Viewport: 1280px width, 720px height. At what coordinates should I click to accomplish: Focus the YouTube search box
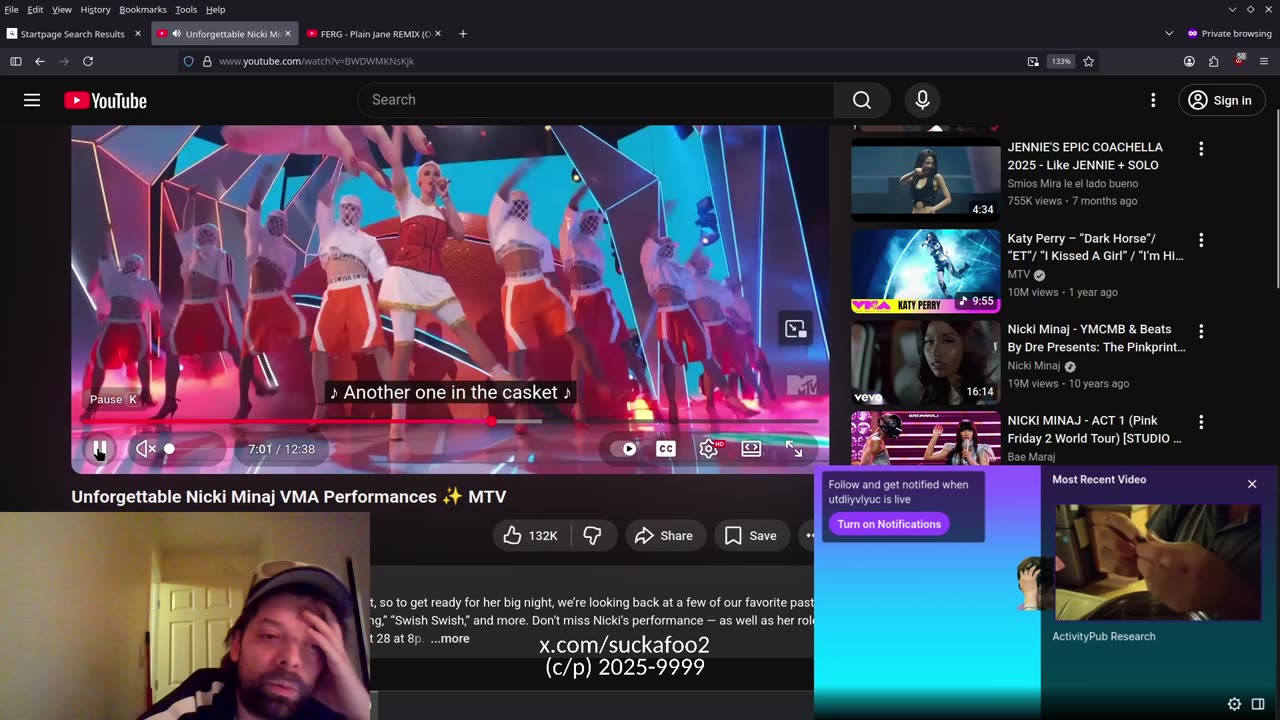coord(596,100)
